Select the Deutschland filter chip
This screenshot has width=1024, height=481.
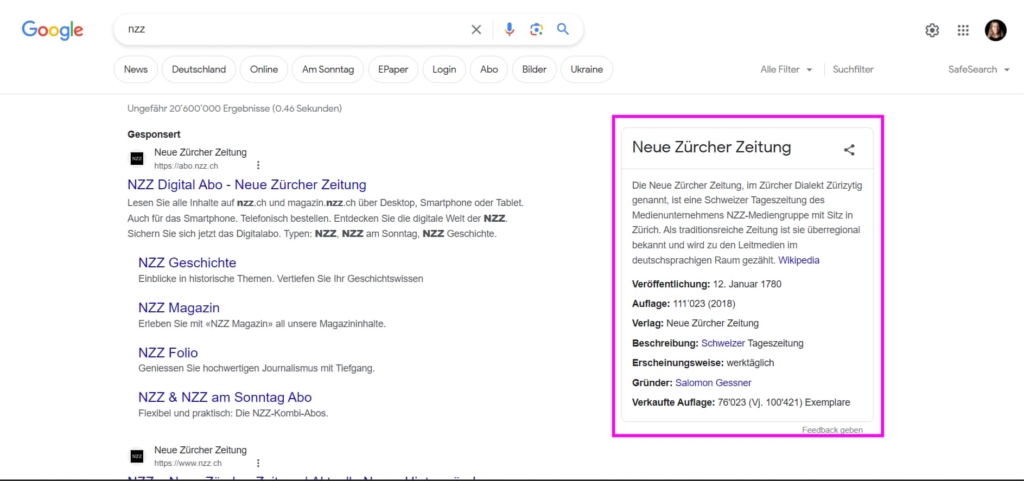click(x=199, y=69)
